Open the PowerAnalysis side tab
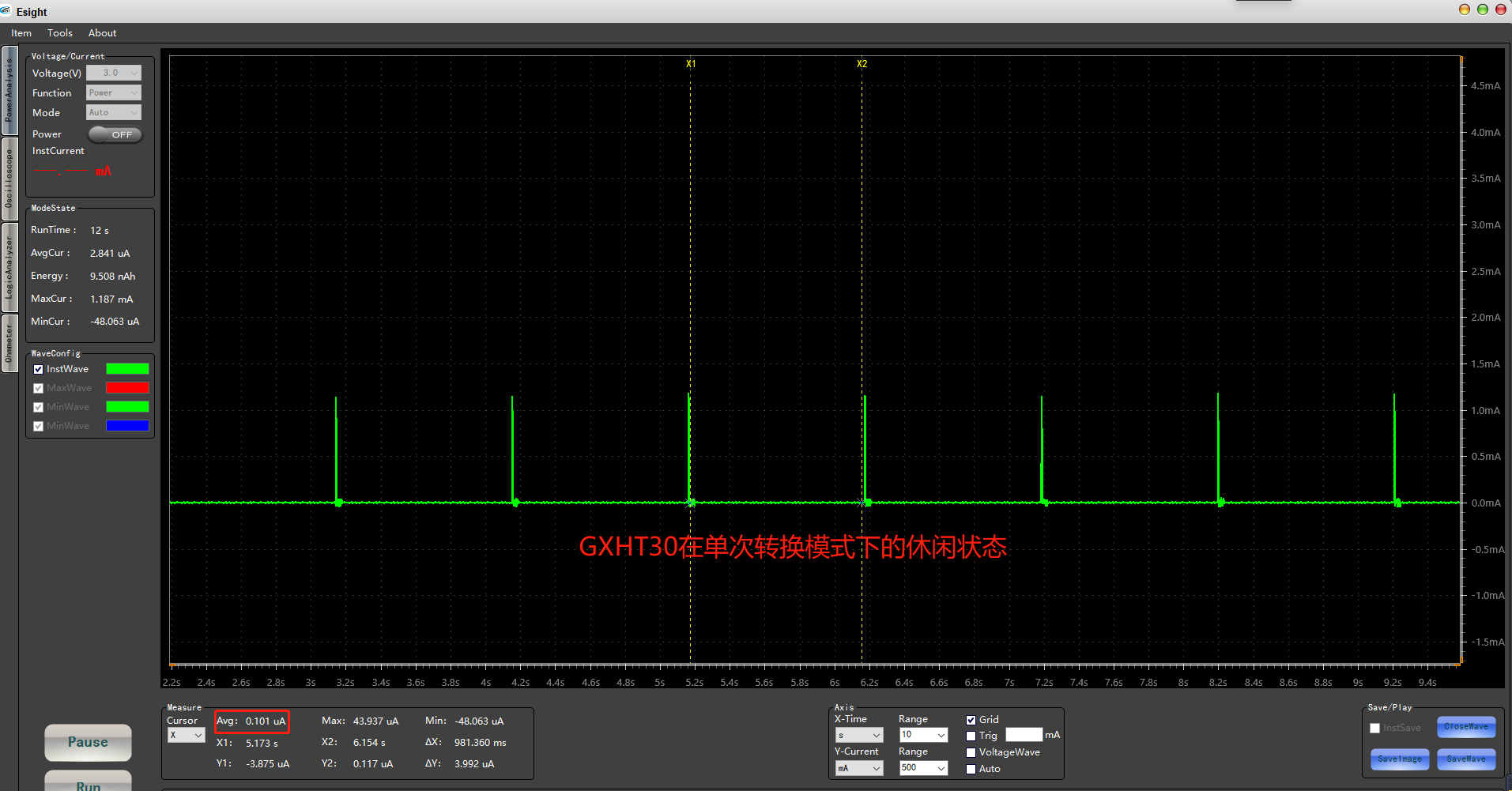The width and height of the screenshot is (1512, 791). [x=9, y=90]
